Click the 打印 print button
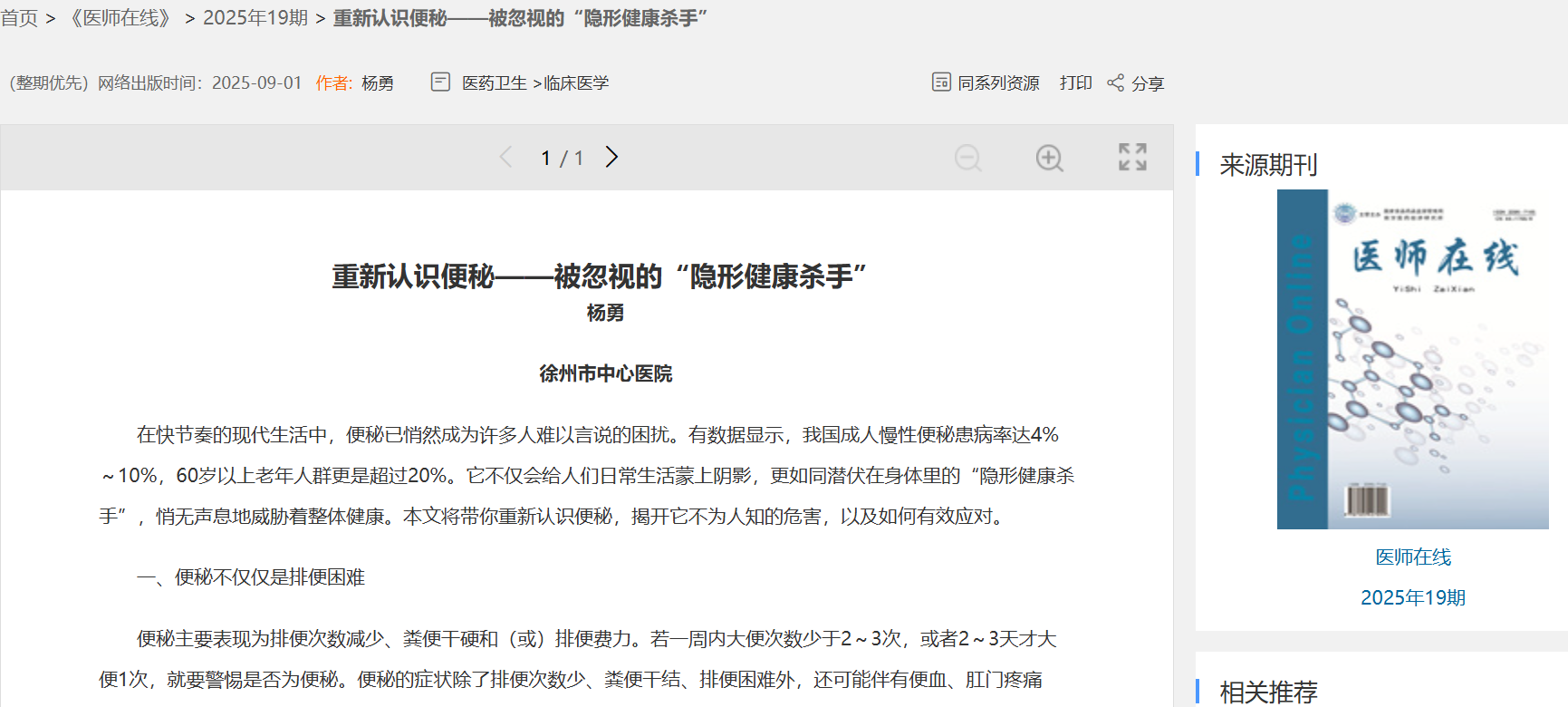Viewport: 1568px width, 707px height. coord(1075,83)
